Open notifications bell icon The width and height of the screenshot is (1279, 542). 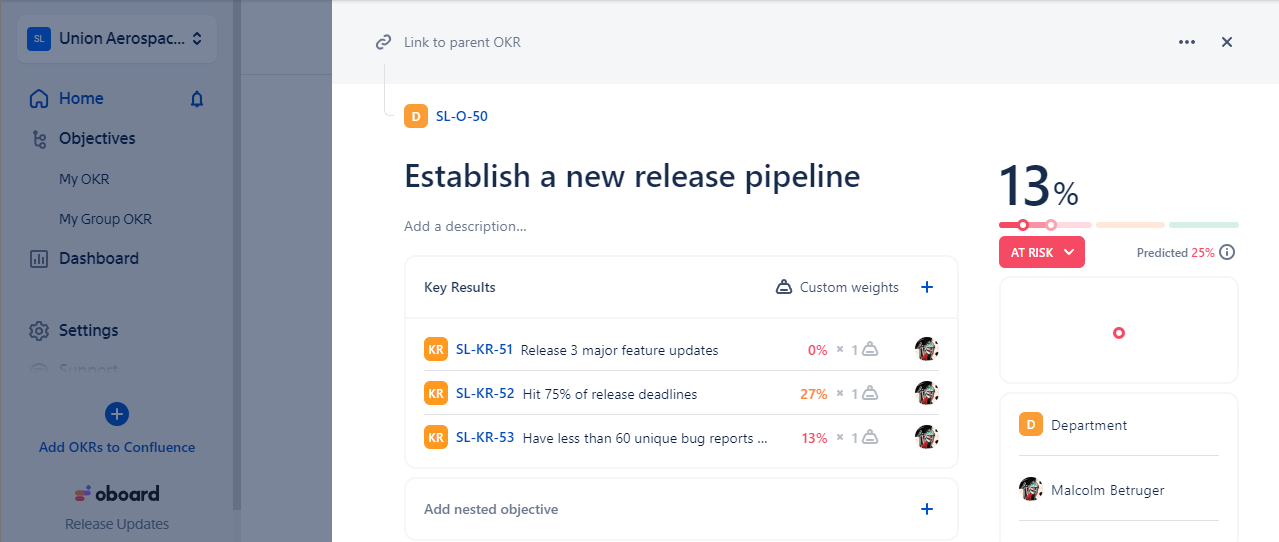coord(197,99)
